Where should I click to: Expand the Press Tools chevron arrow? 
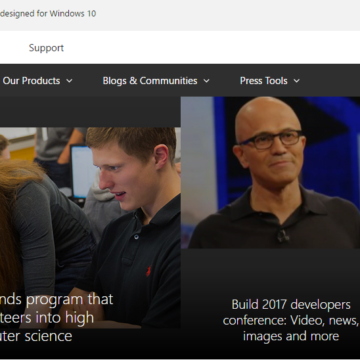pyautogui.click(x=296, y=81)
